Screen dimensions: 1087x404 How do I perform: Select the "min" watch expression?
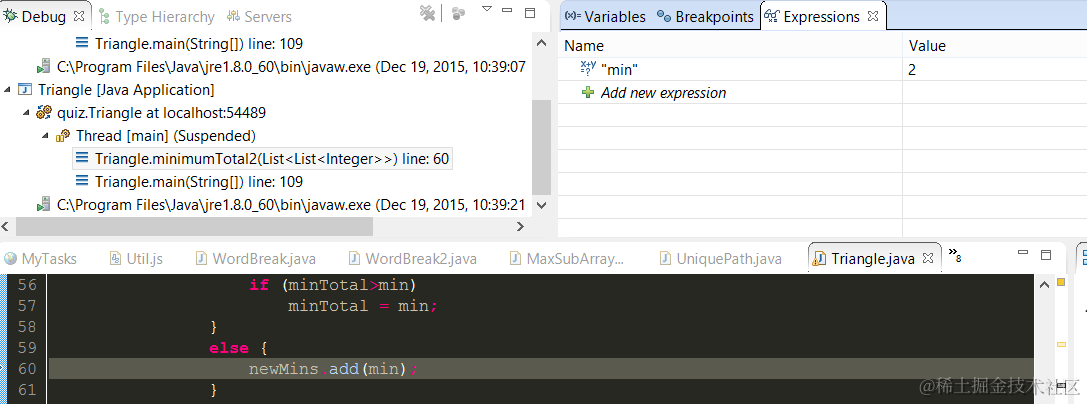[619, 69]
